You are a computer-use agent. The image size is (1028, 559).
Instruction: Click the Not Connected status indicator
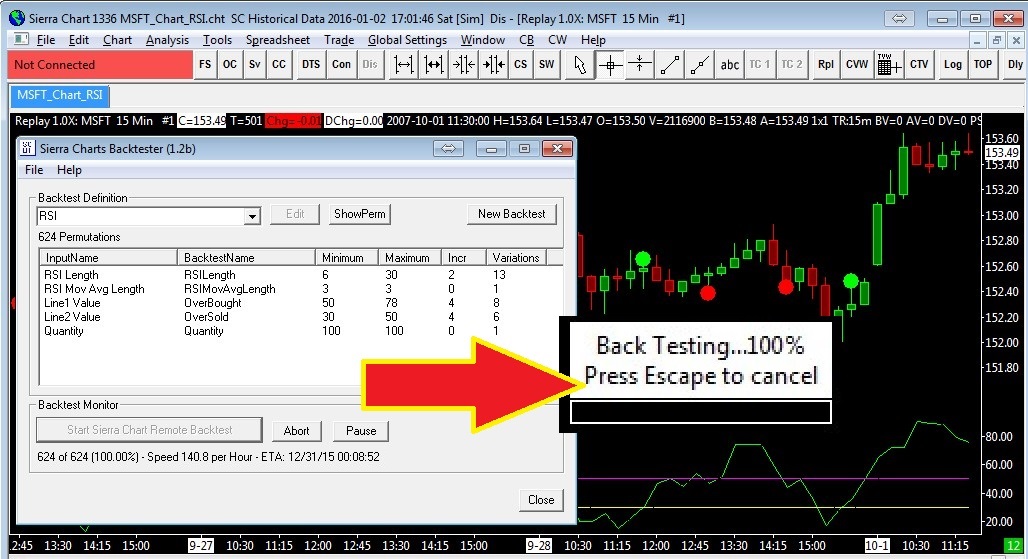100,65
